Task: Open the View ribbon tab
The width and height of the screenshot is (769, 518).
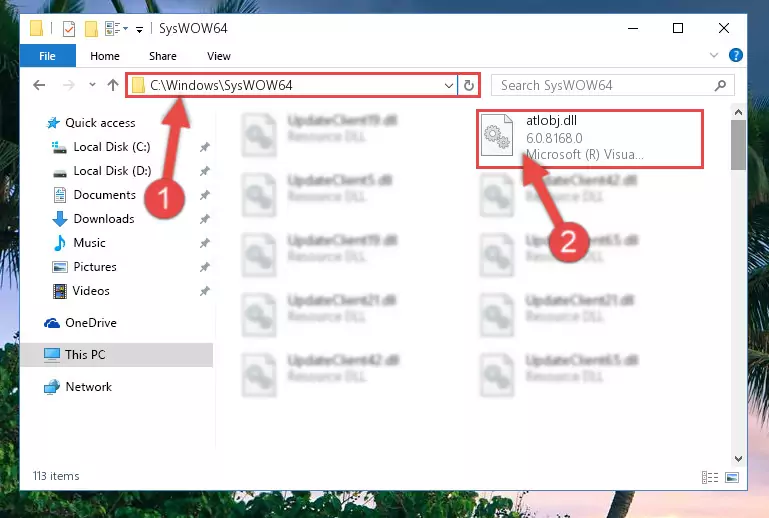Action: 219,56
